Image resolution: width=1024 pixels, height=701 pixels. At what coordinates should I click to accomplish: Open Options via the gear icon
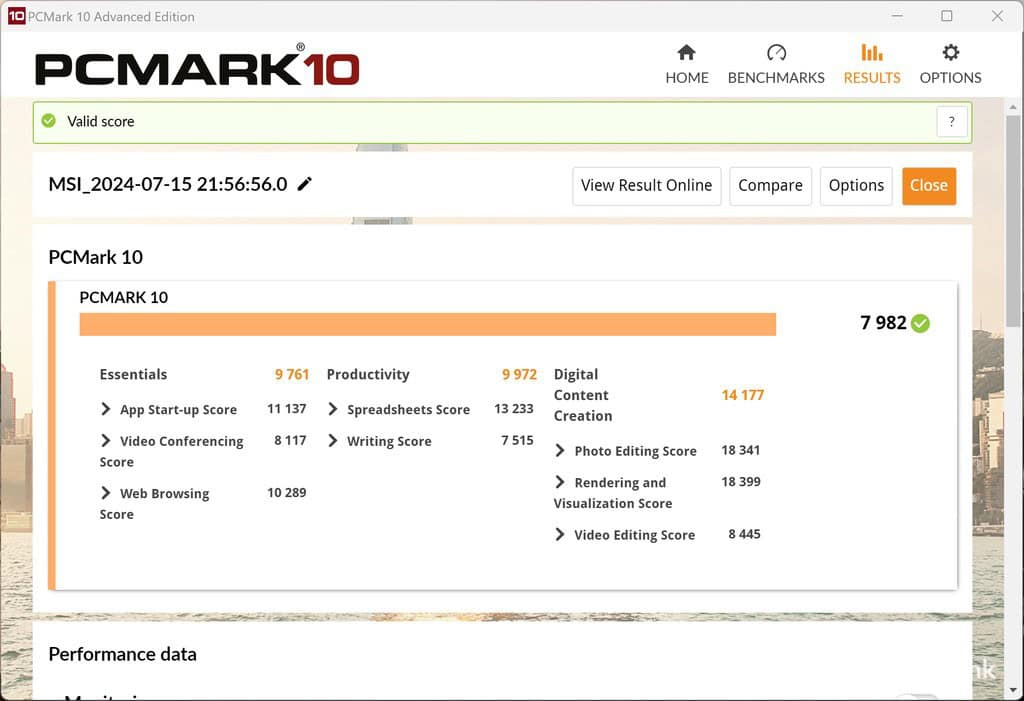click(x=950, y=53)
